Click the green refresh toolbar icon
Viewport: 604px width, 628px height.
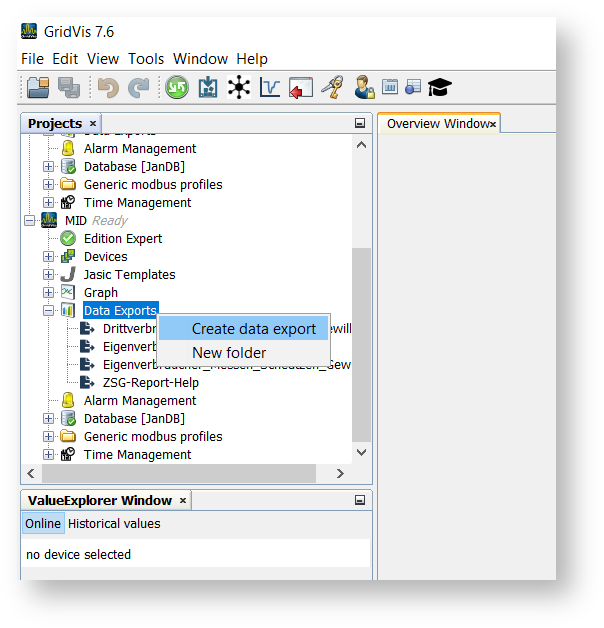[177, 88]
